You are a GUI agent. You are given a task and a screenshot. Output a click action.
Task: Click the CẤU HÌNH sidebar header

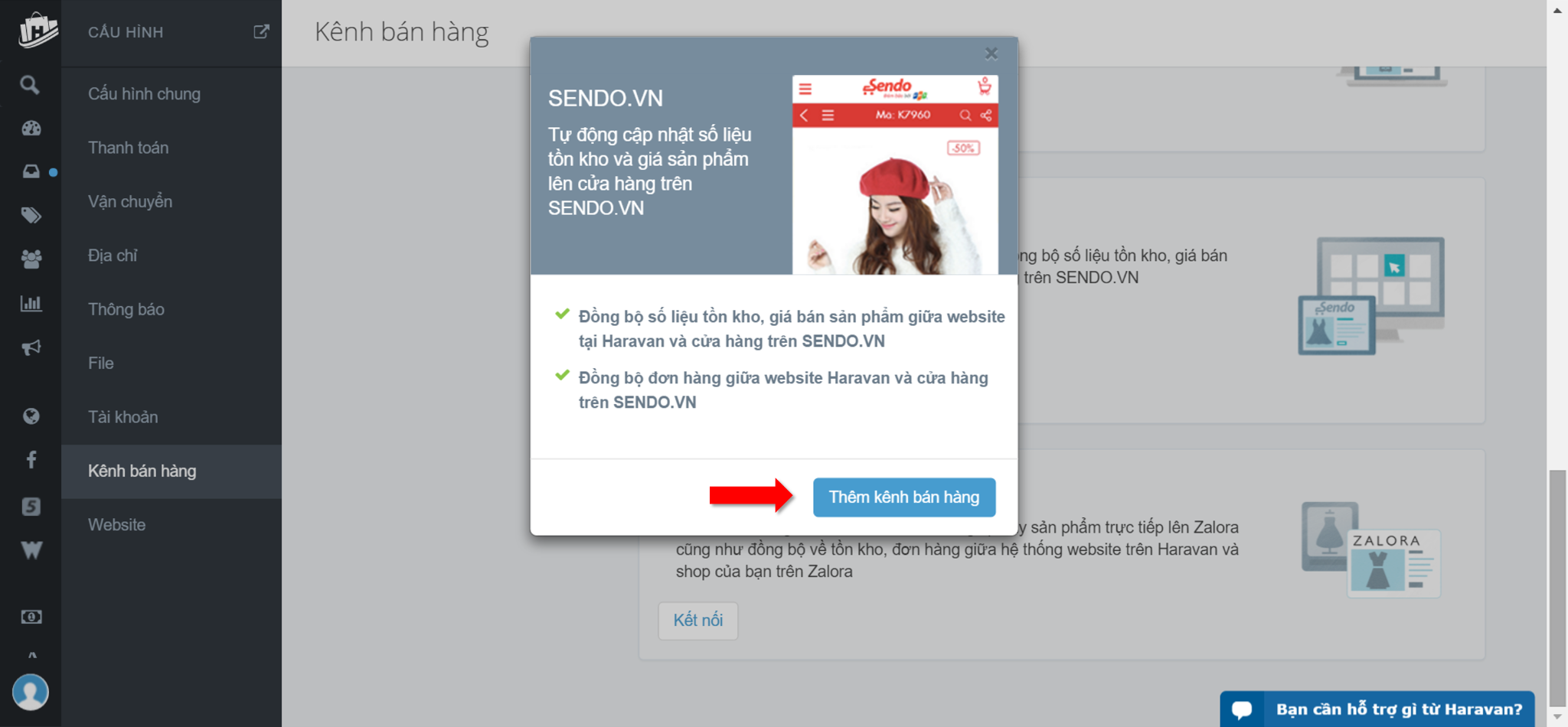(126, 32)
